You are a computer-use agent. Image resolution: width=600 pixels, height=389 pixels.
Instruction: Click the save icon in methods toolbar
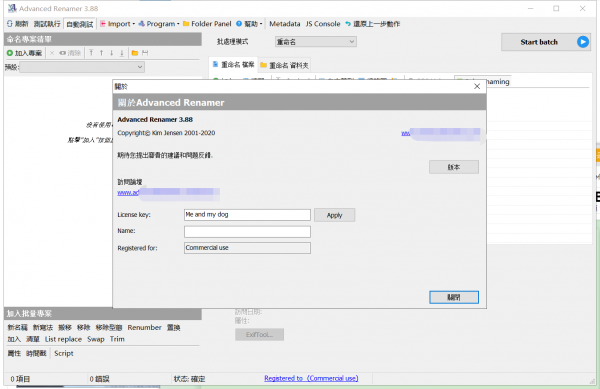pos(145,53)
